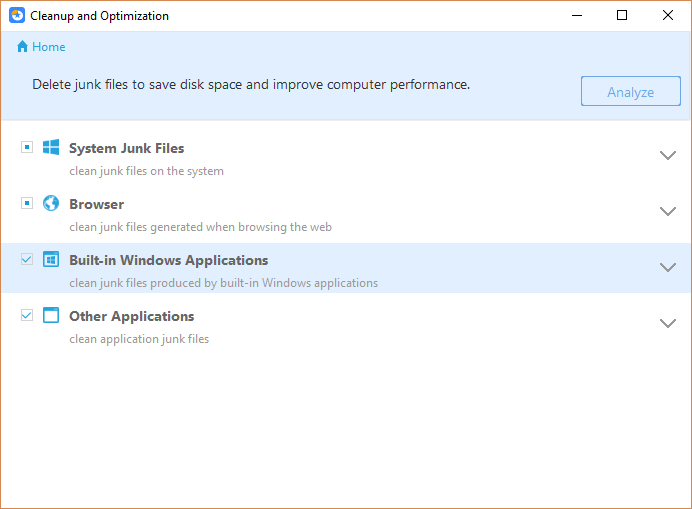Click the house icon beside Home

pyautogui.click(x=23, y=47)
